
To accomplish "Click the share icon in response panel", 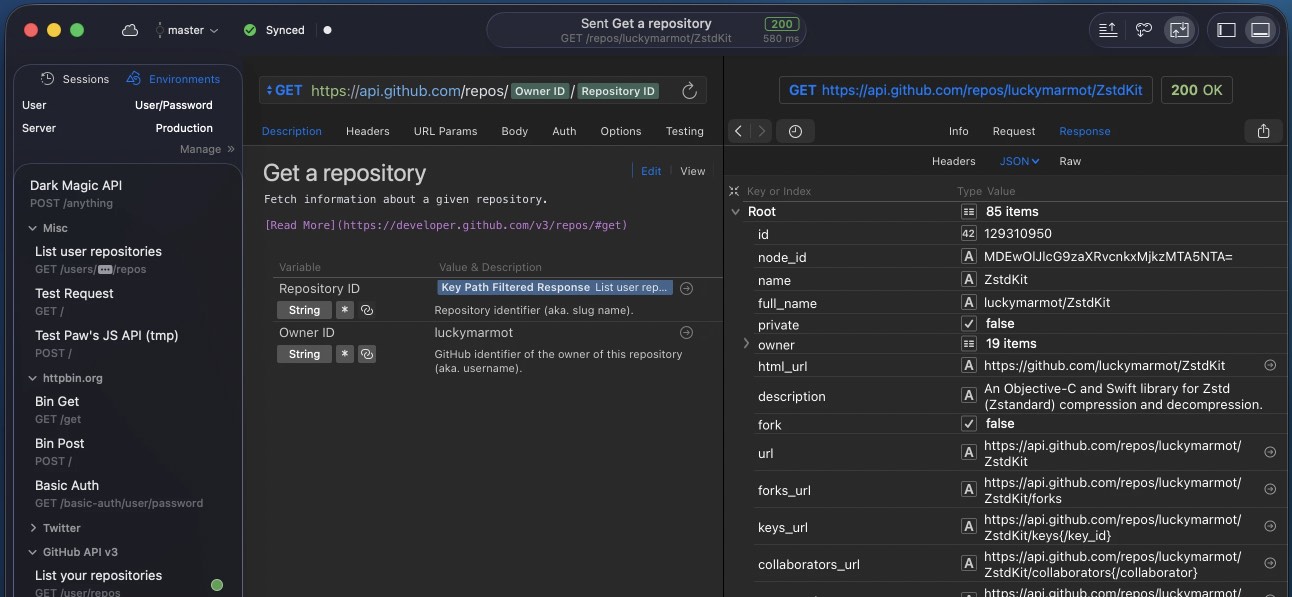I will [1263, 131].
